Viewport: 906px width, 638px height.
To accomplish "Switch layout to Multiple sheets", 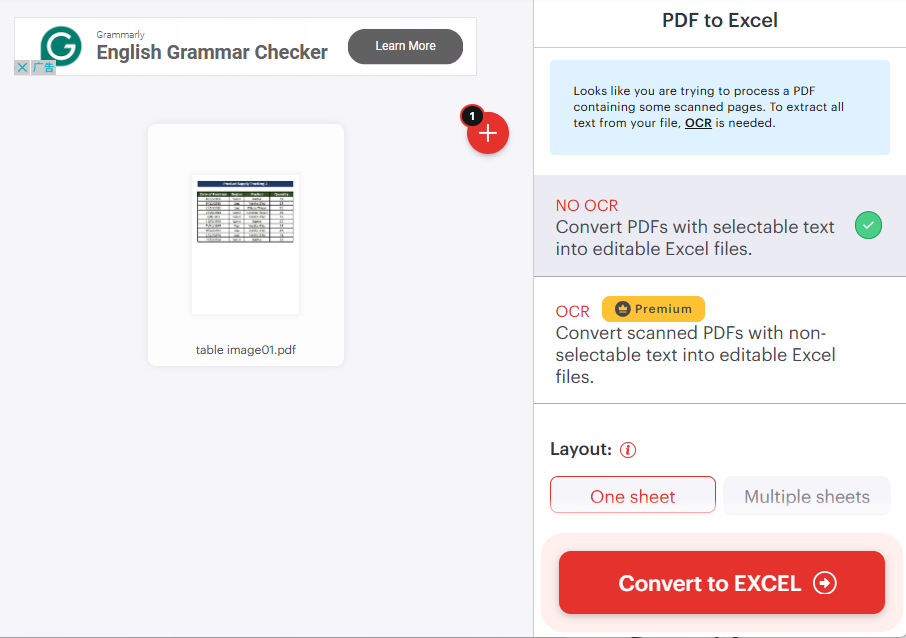I will pyautogui.click(x=806, y=496).
